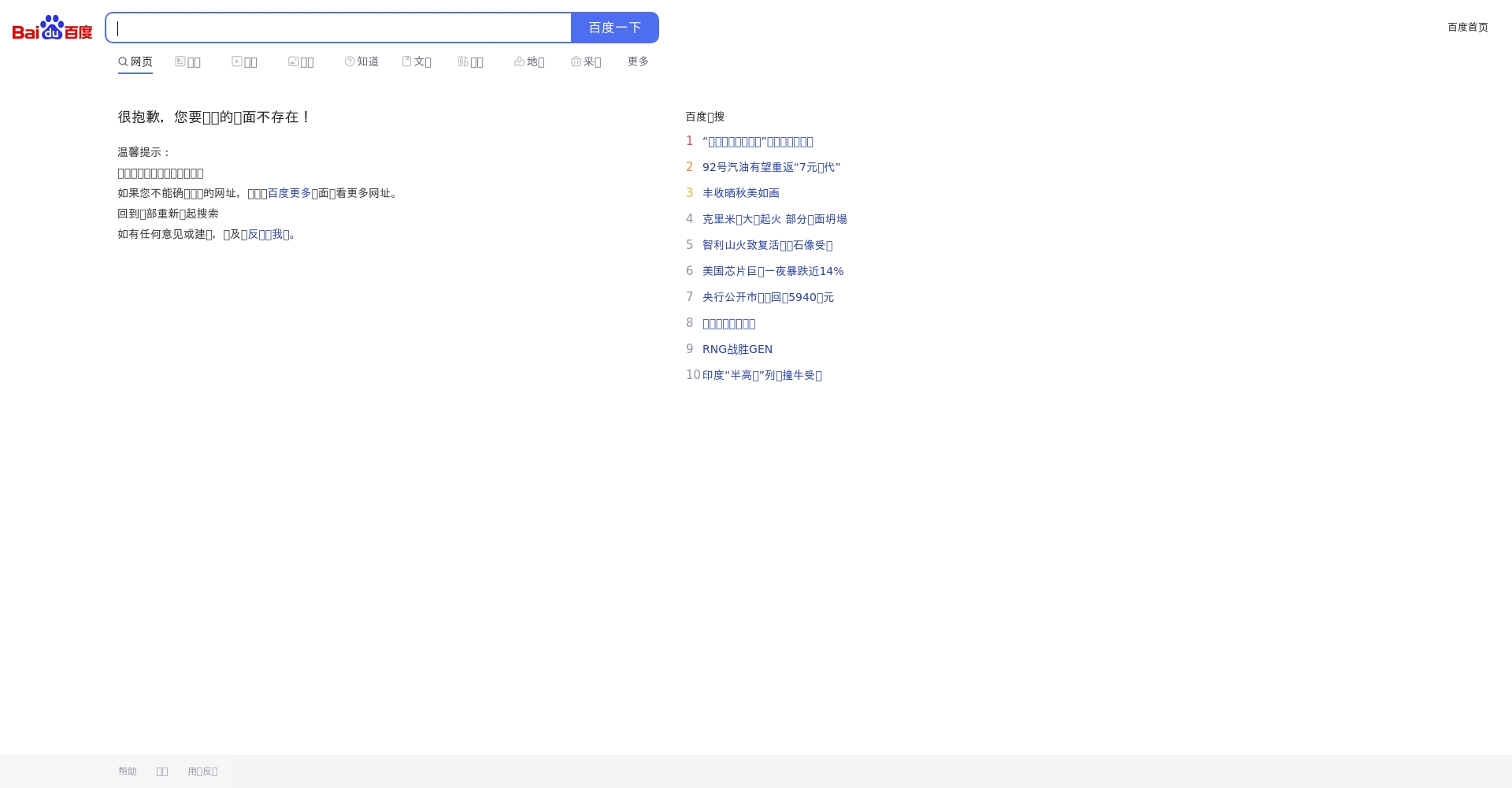
Task: Open the Tieba tab with 贴 icon
Action: 470,61
